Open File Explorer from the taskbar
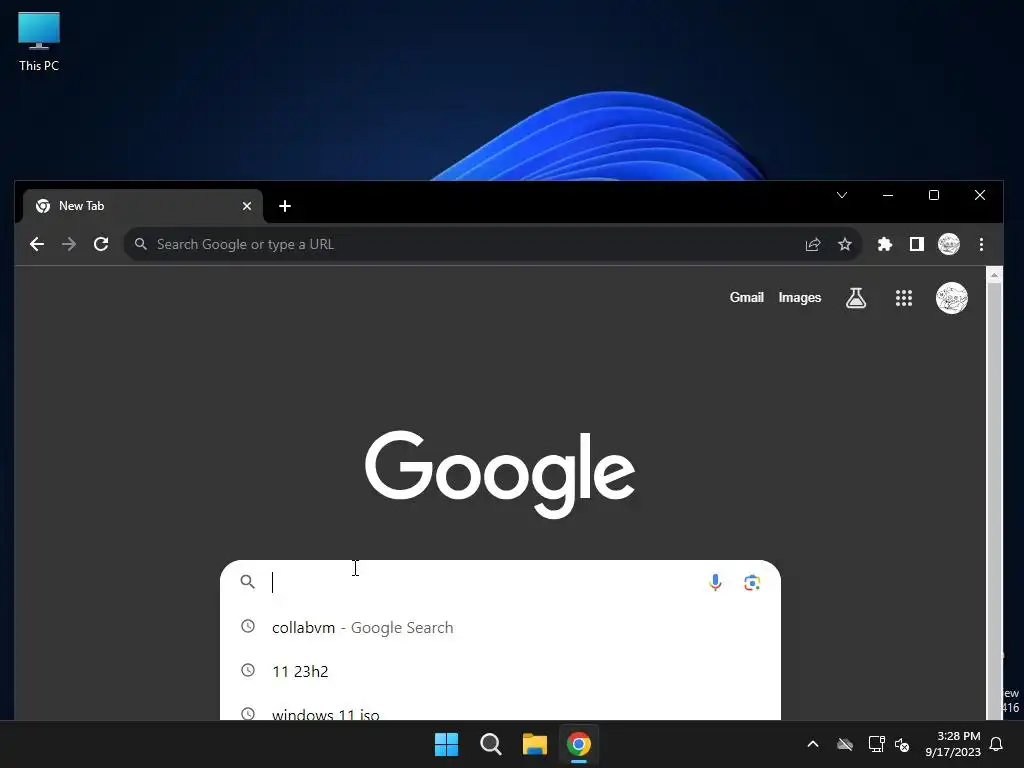Image resolution: width=1024 pixels, height=768 pixels. (x=535, y=744)
